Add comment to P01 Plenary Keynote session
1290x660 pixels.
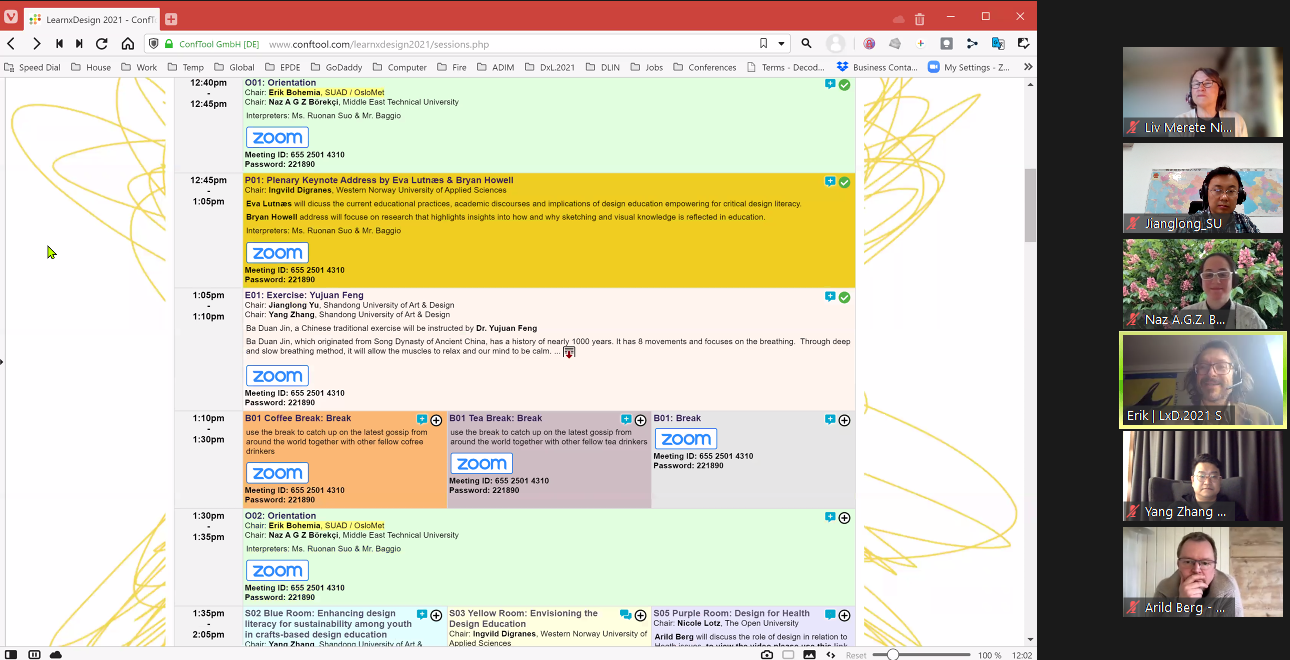point(830,182)
